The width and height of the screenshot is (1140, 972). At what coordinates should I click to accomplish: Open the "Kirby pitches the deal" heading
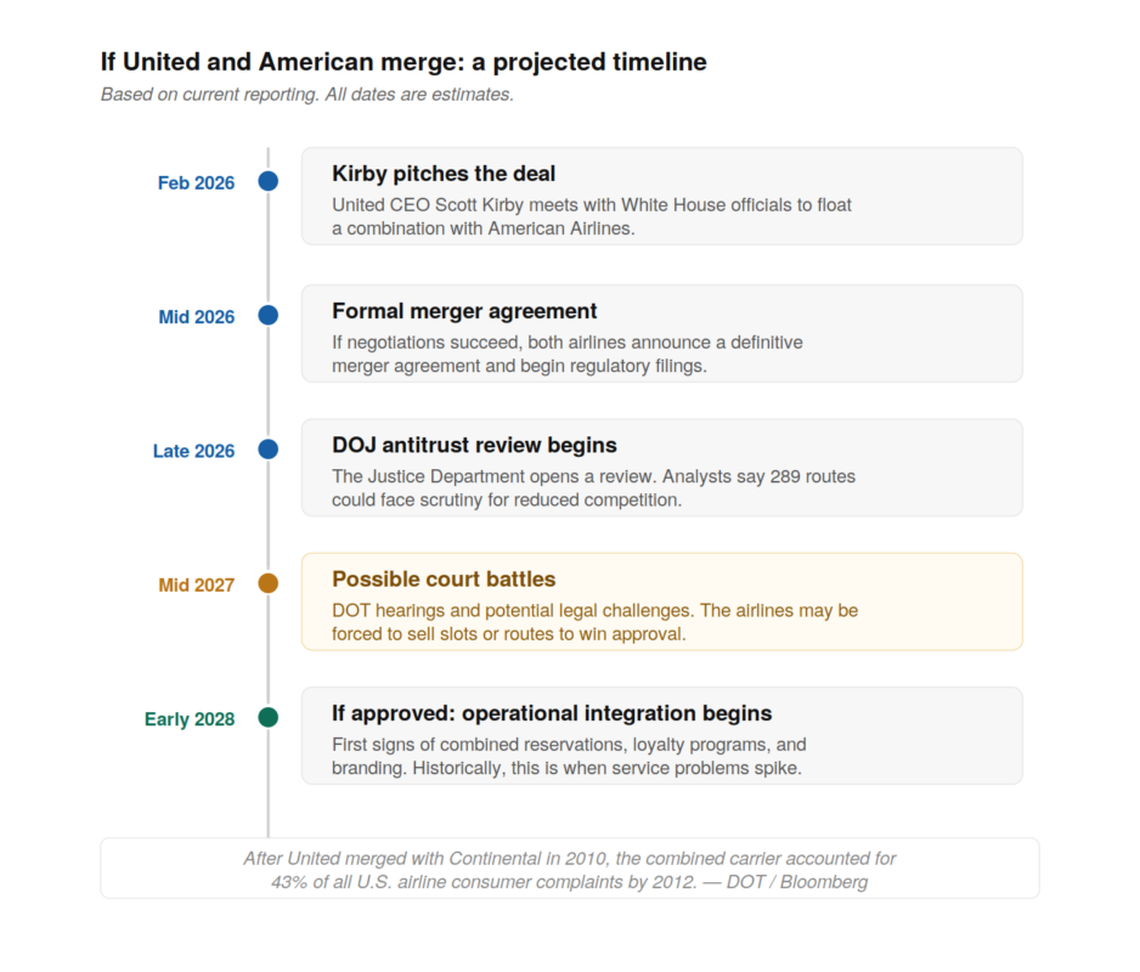(443, 174)
